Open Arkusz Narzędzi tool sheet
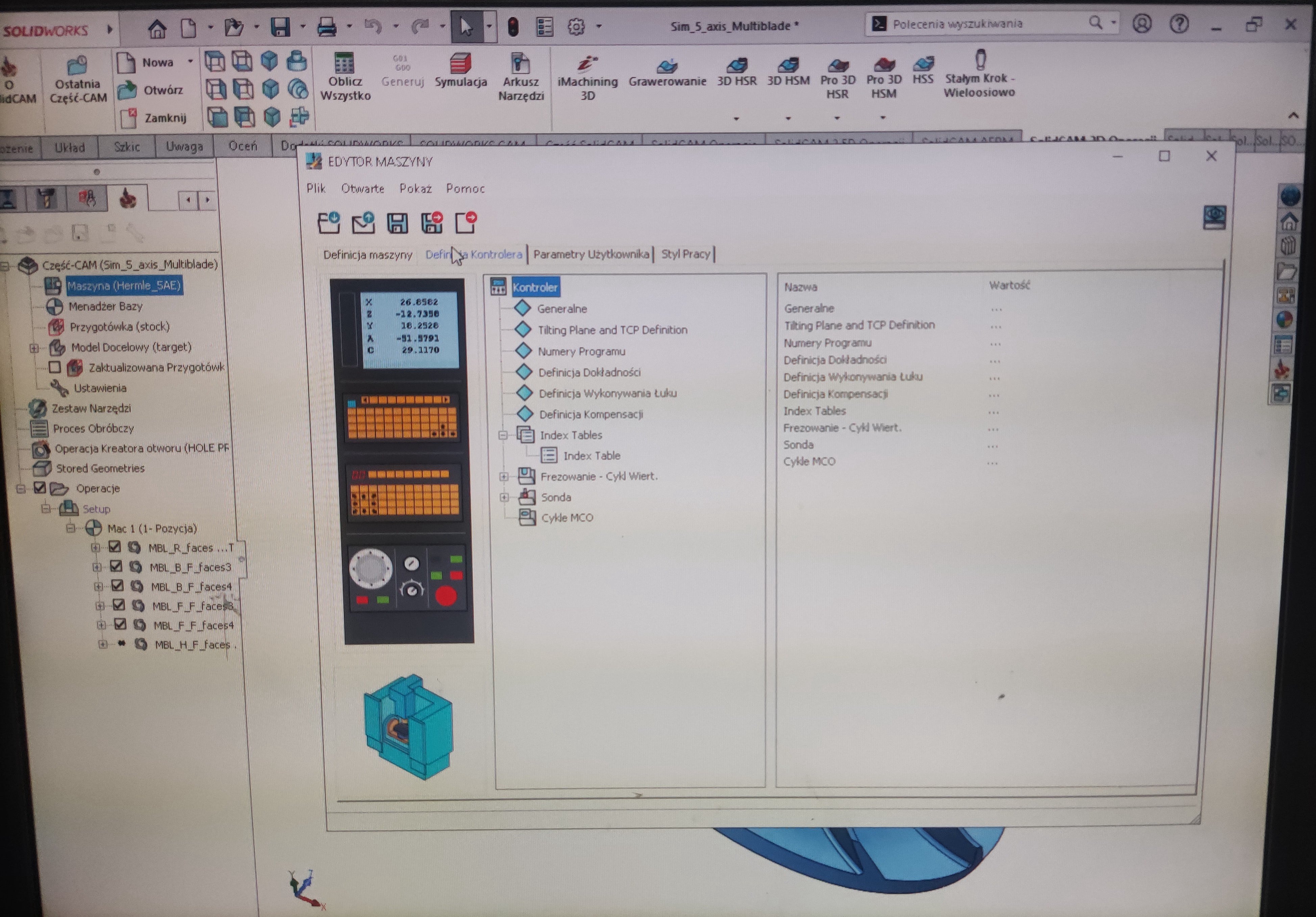 (x=520, y=63)
